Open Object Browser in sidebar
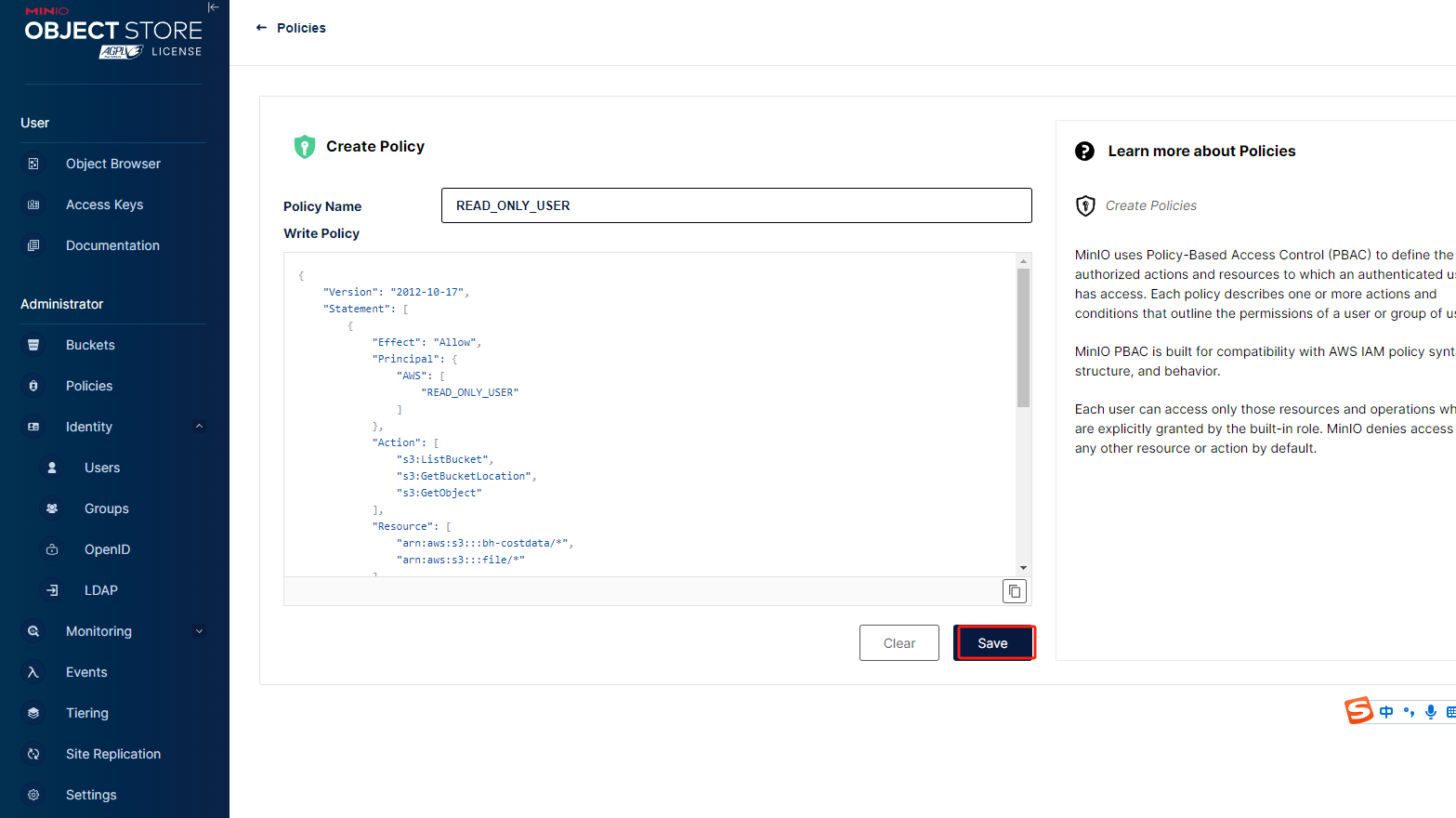 click(112, 164)
